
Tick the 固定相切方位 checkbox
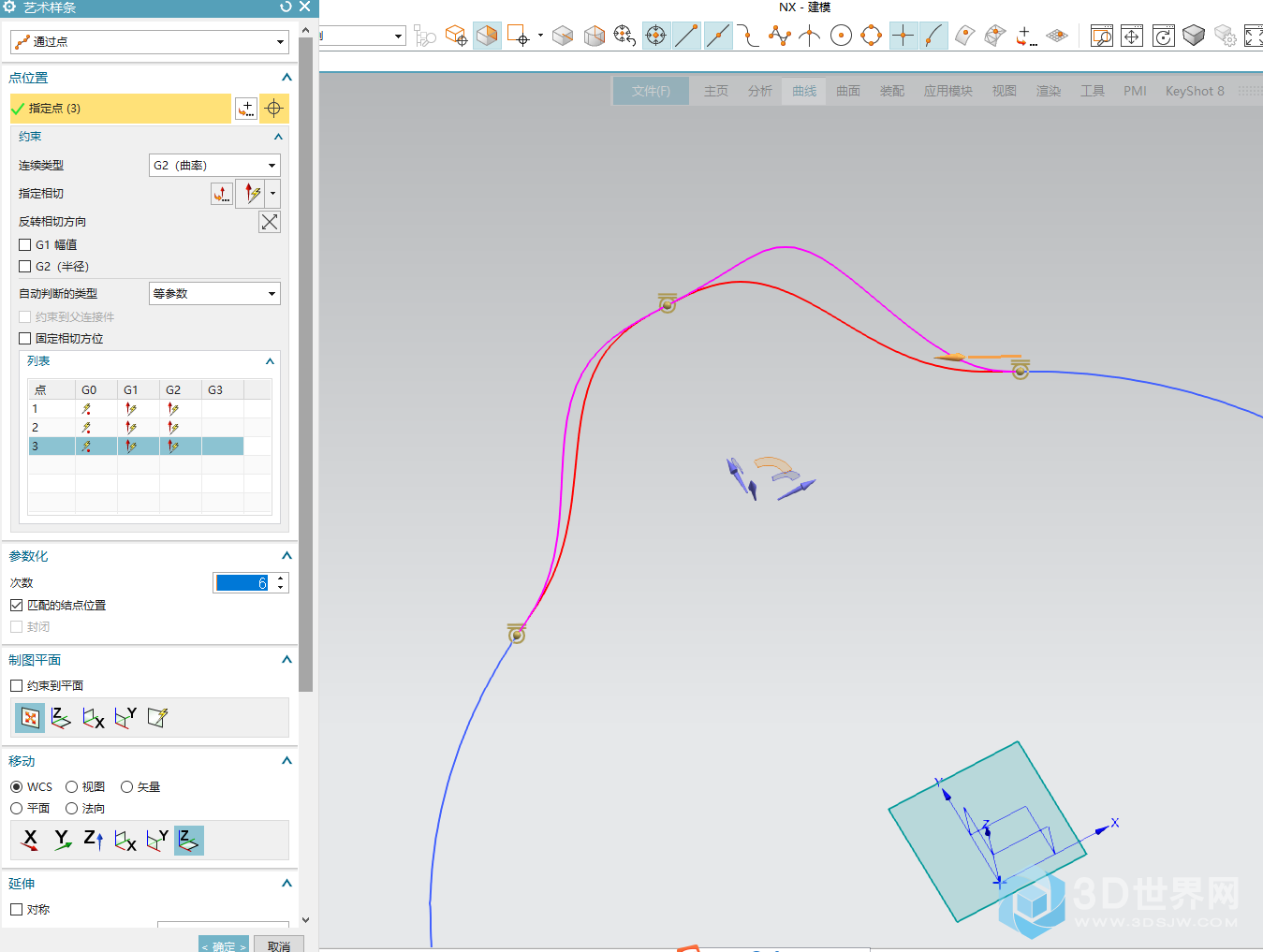tap(25, 338)
